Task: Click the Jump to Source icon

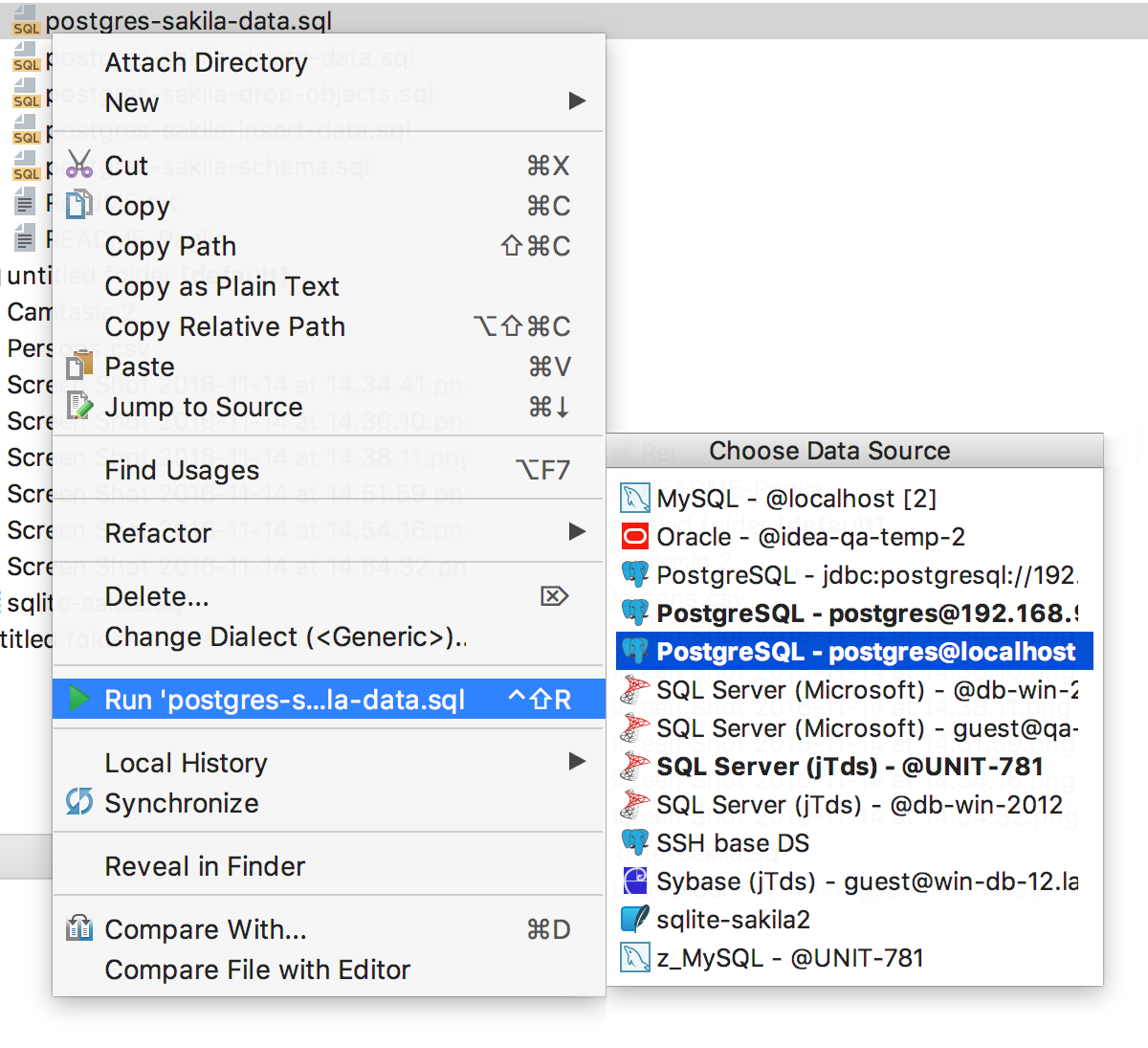Action: tap(79, 407)
